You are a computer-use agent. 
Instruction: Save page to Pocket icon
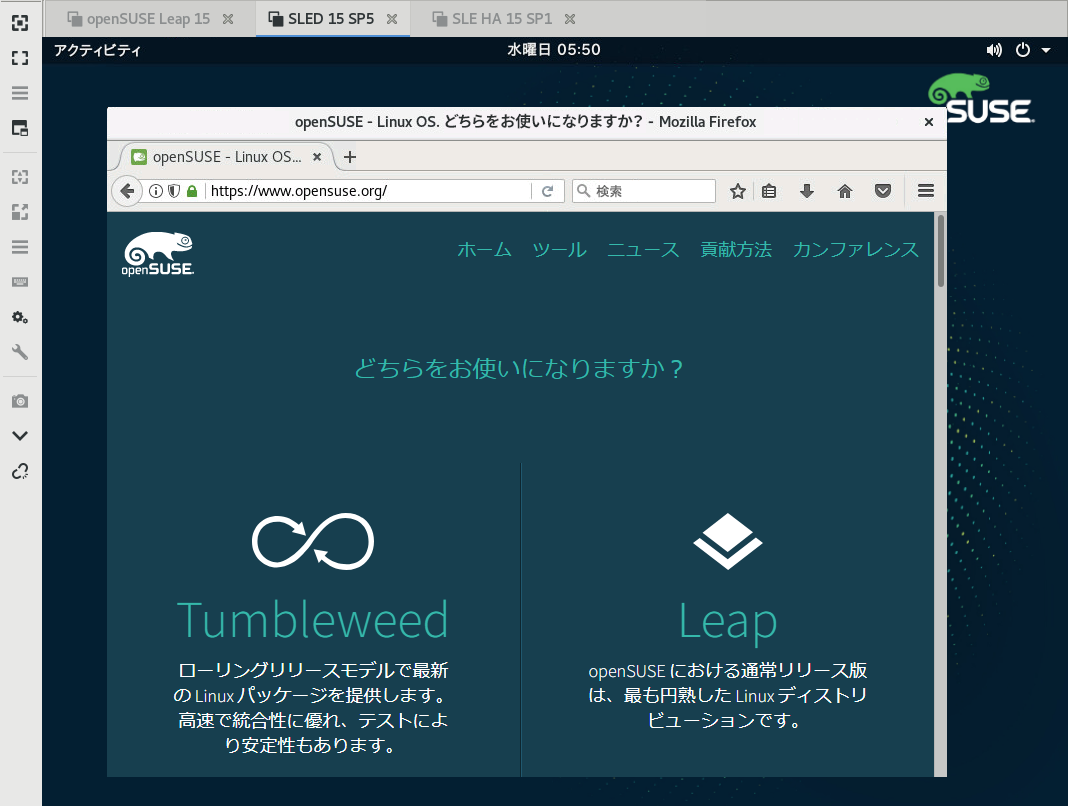point(883,191)
